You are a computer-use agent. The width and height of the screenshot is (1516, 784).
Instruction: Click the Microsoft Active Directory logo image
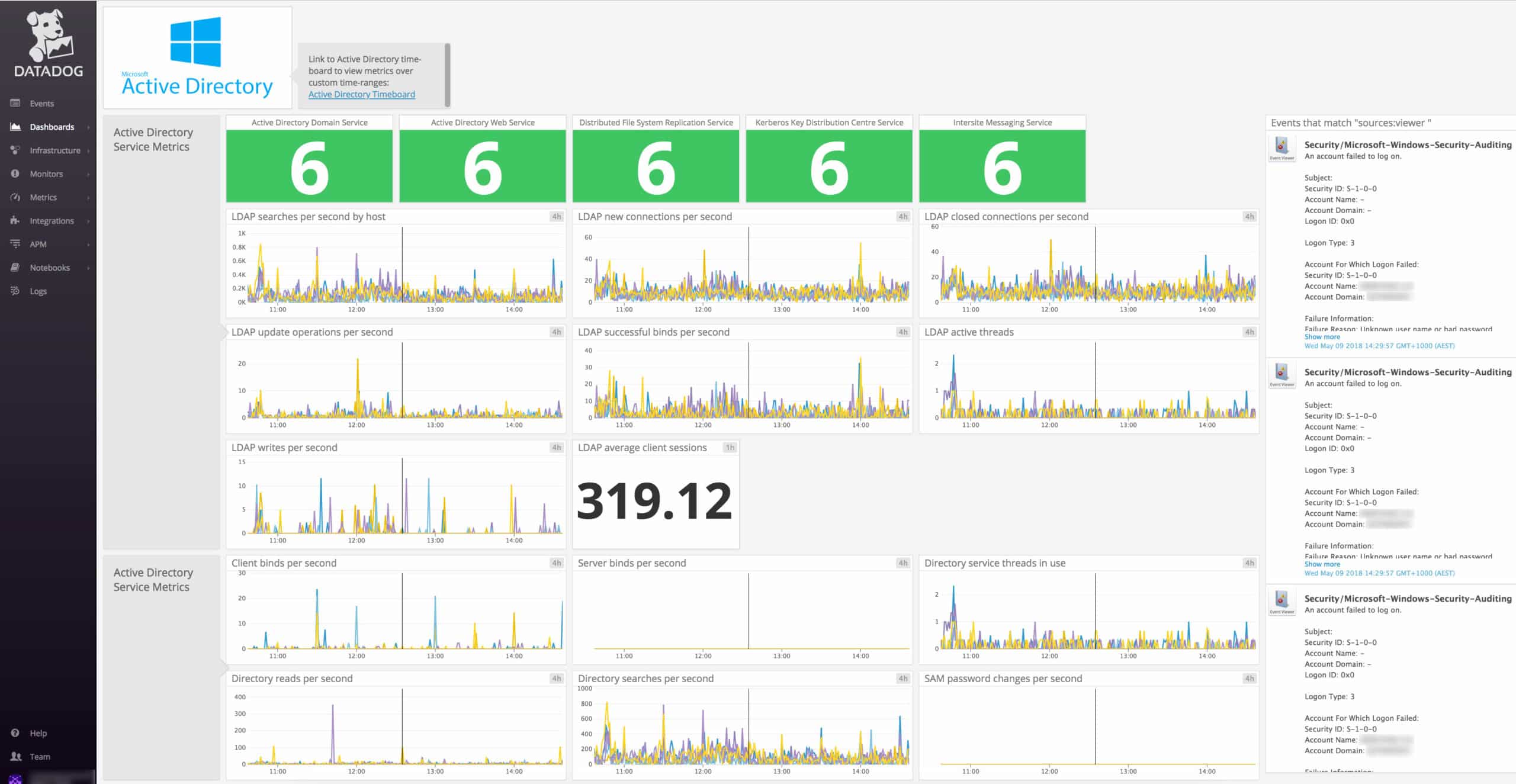[197, 57]
